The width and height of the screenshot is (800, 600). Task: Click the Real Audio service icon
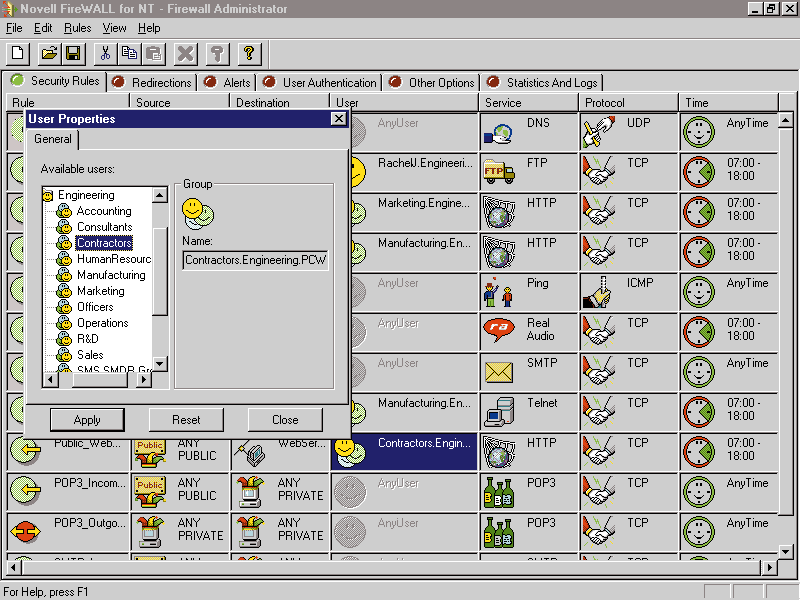click(498, 330)
